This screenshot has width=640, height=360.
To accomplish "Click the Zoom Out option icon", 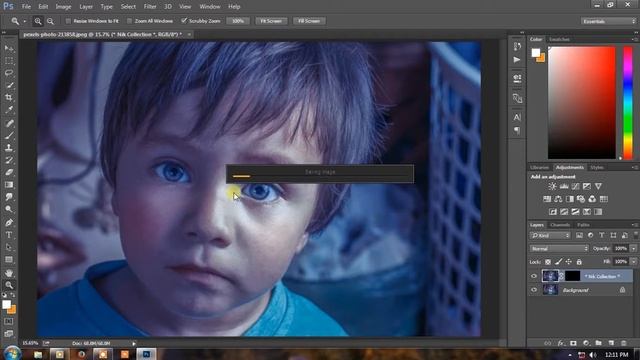I will point(50,21).
